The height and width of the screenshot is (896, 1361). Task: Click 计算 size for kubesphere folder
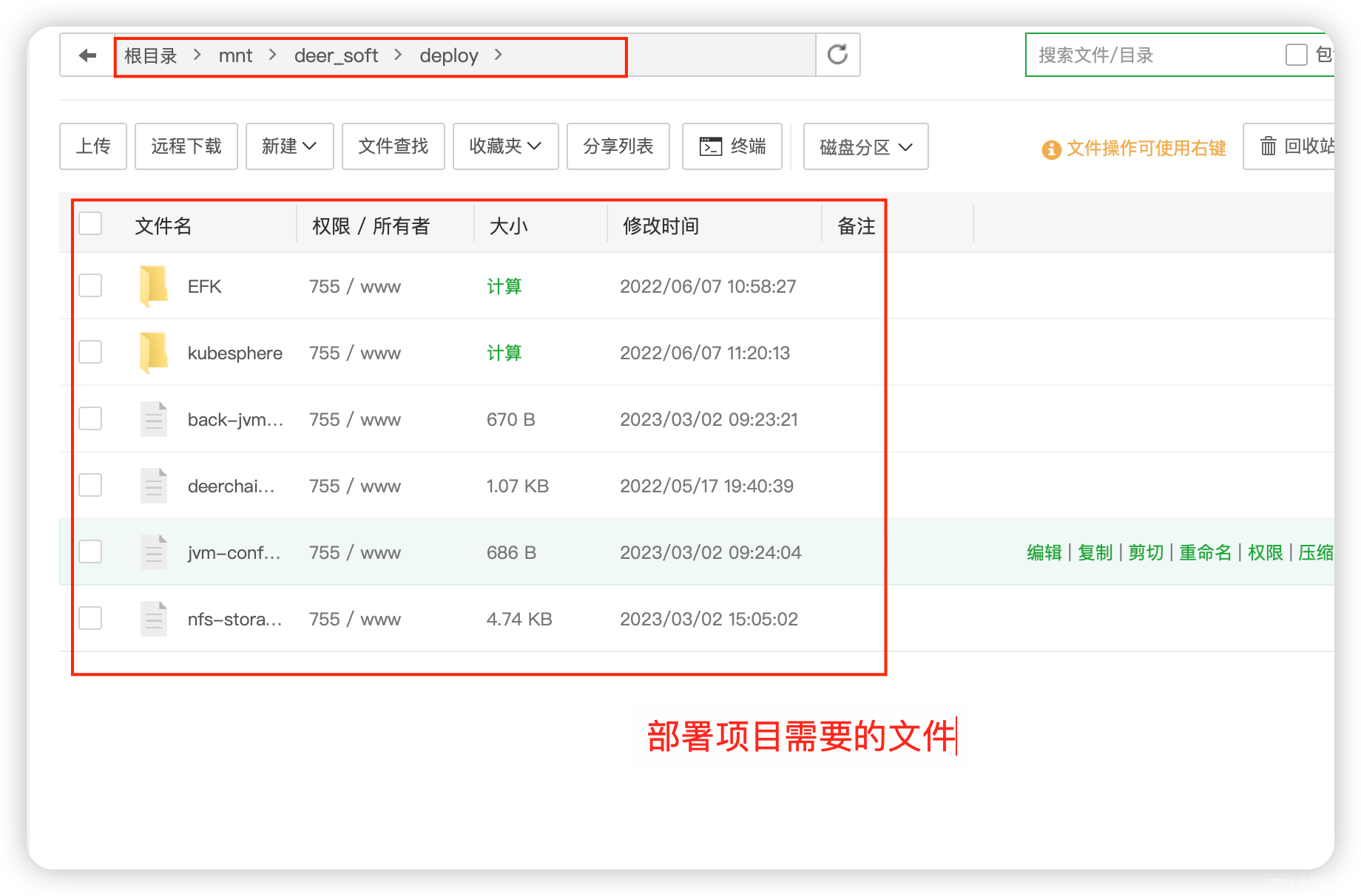click(504, 353)
